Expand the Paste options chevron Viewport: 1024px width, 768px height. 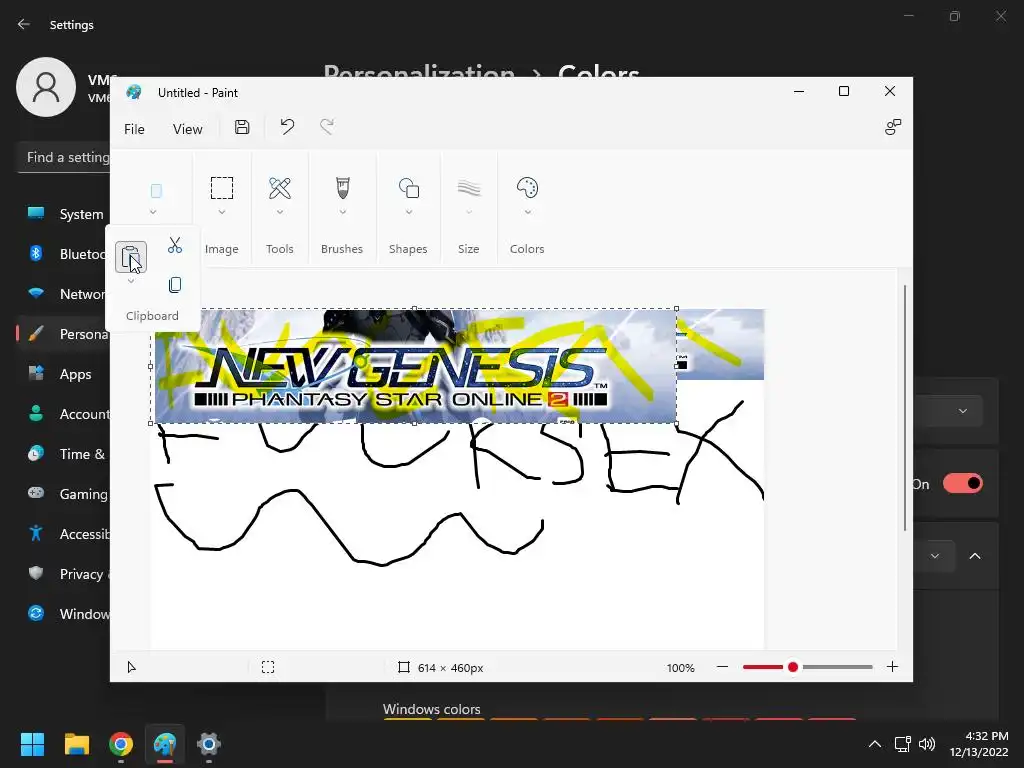click(131, 281)
